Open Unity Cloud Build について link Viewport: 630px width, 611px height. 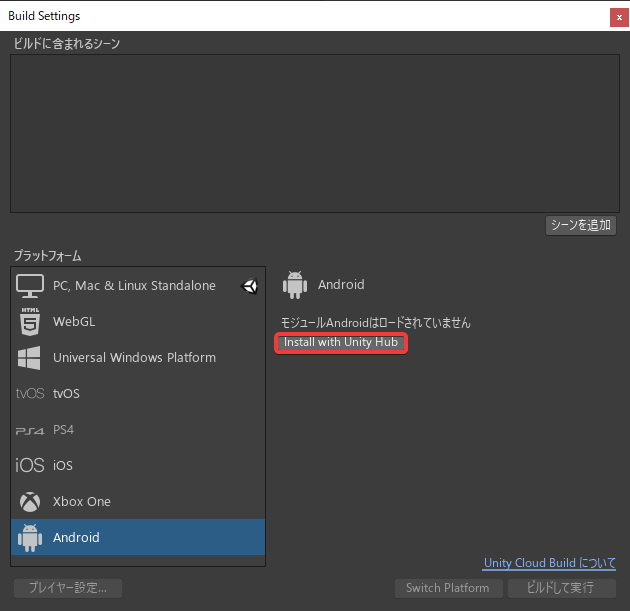click(550, 563)
